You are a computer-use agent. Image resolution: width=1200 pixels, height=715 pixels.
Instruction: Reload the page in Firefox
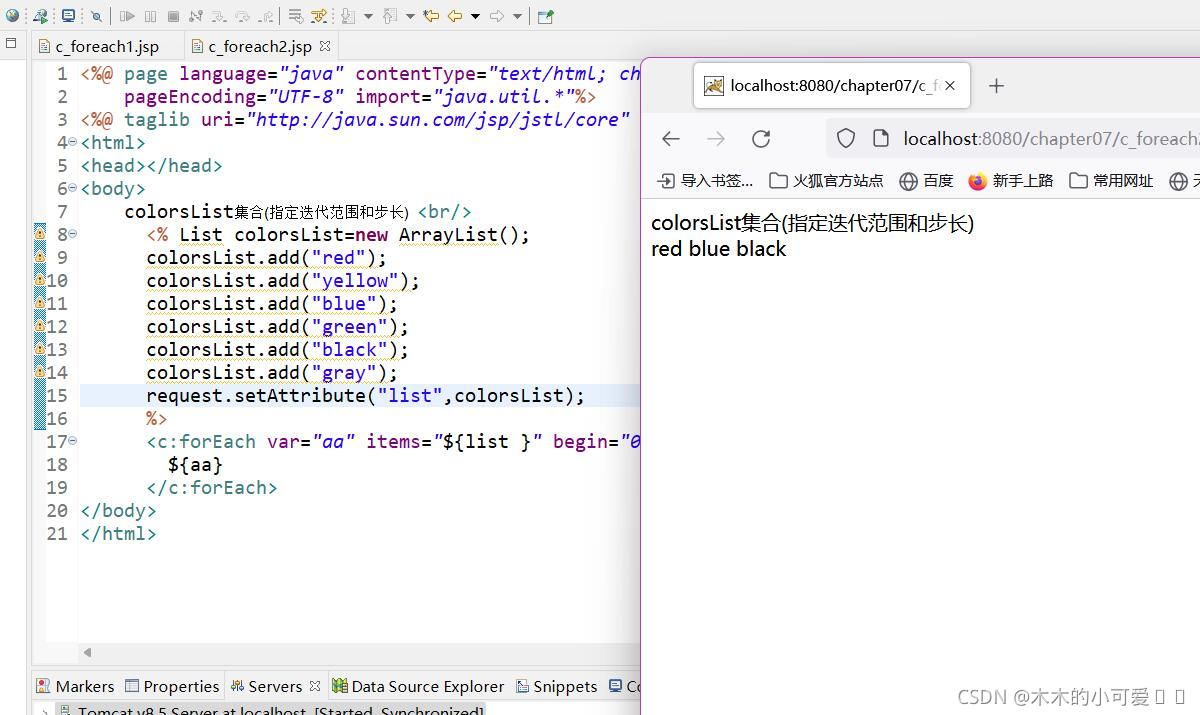click(761, 138)
